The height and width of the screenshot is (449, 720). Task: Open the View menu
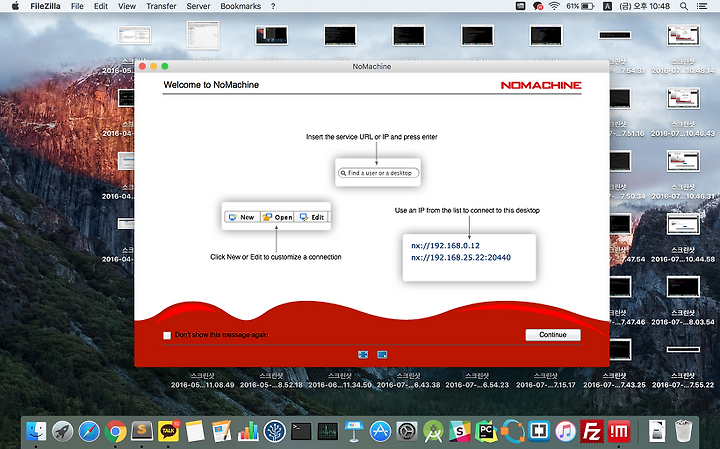[127, 6]
